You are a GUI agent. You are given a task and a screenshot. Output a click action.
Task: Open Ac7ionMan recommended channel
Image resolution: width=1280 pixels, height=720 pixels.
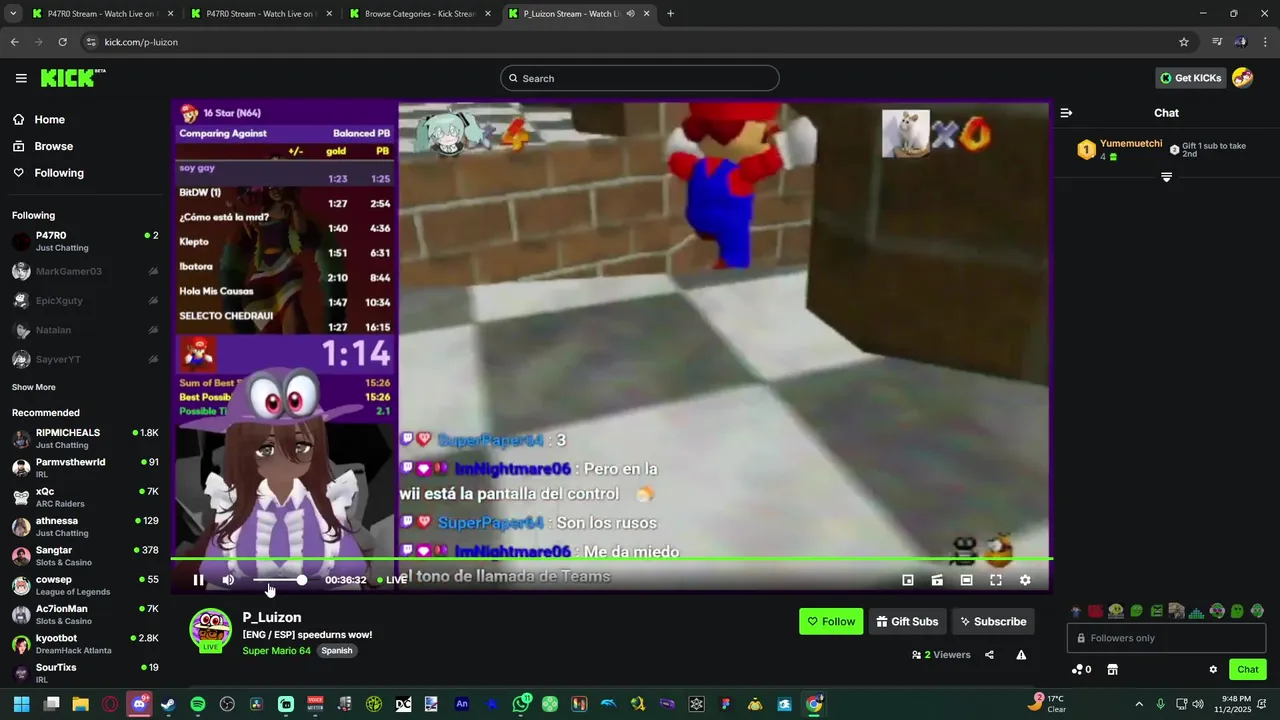(x=85, y=614)
